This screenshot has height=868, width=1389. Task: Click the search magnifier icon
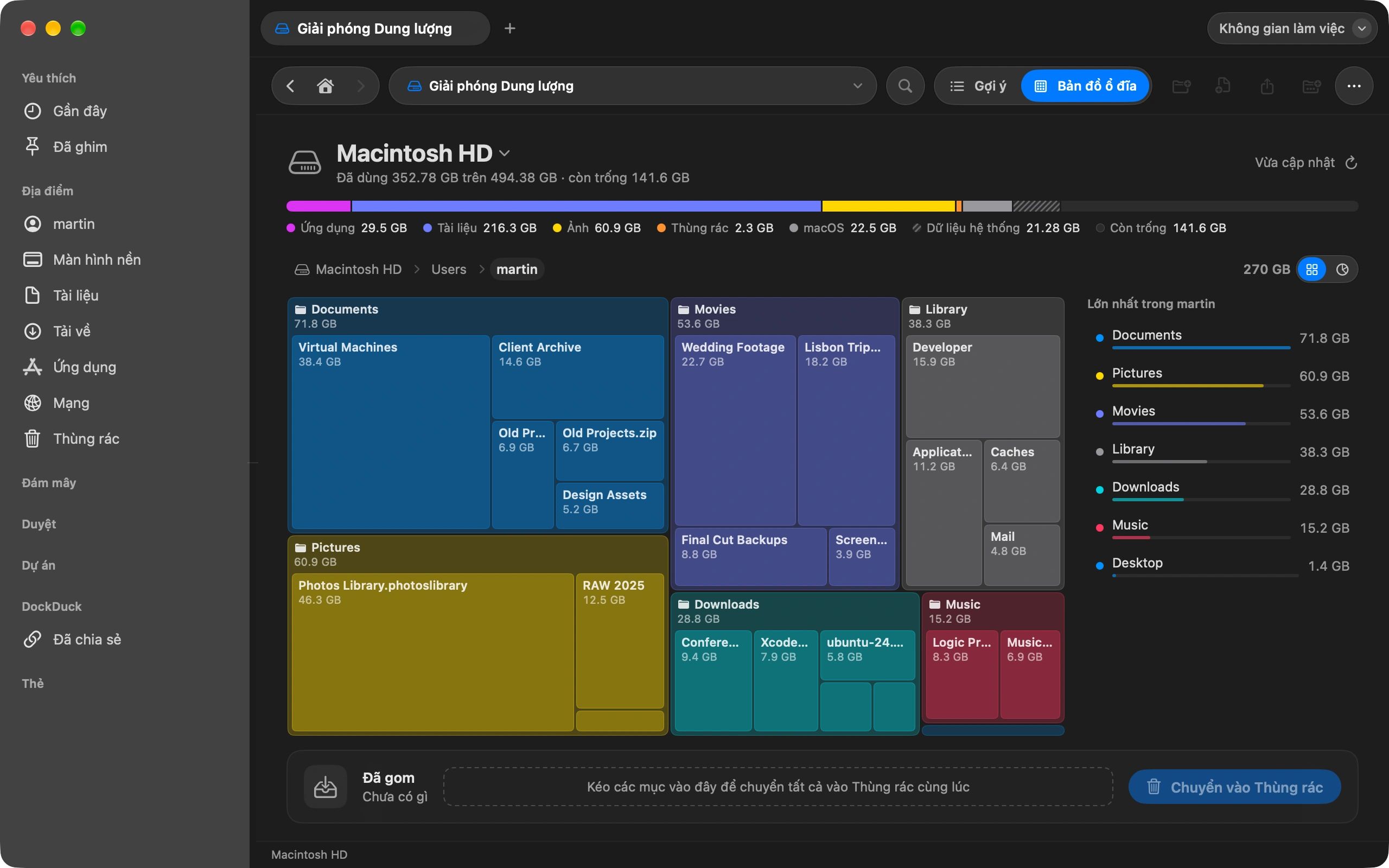pos(905,86)
